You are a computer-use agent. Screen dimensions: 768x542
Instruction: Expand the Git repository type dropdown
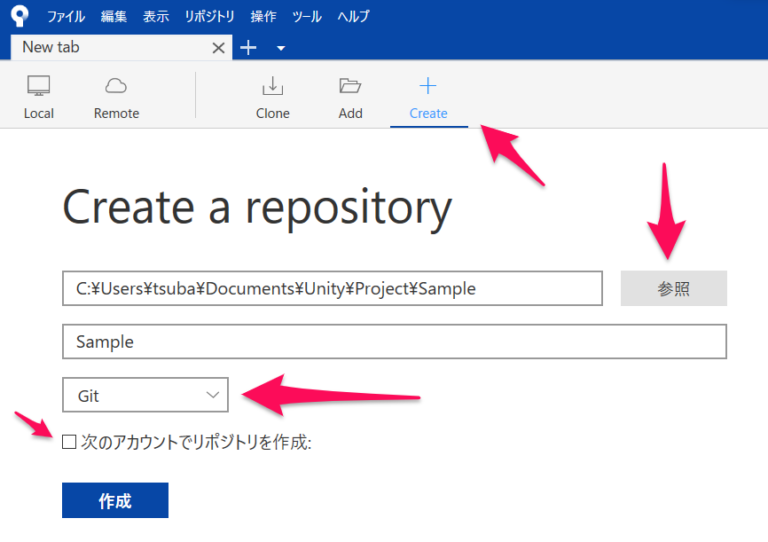coord(145,395)
